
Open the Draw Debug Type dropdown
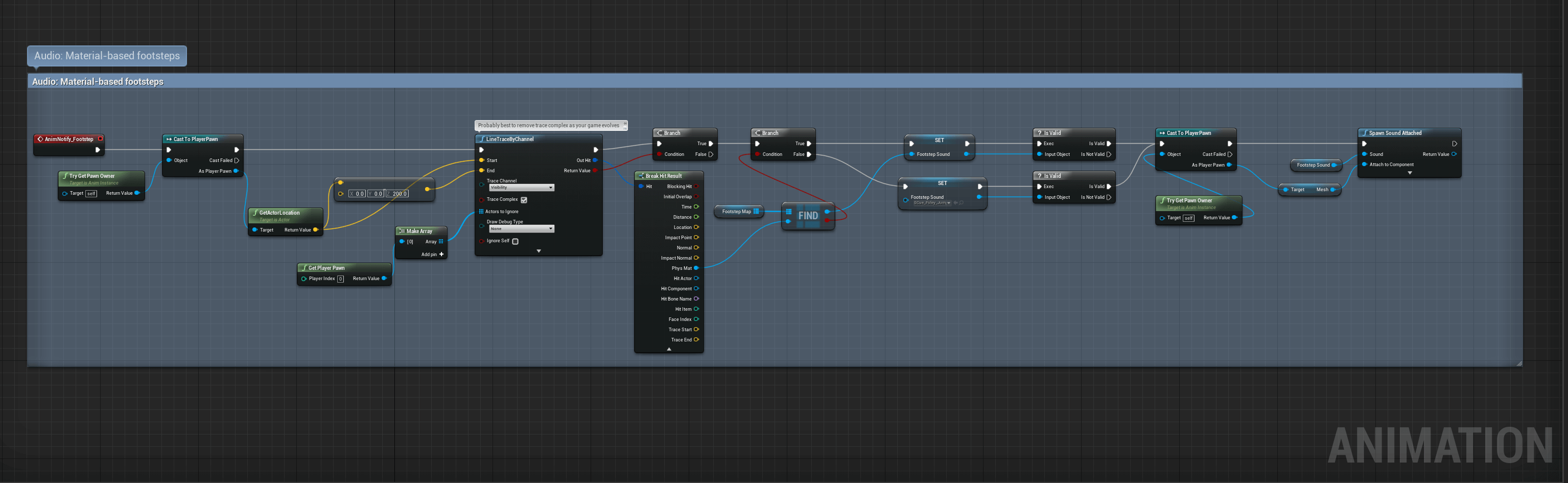point(521,228)
